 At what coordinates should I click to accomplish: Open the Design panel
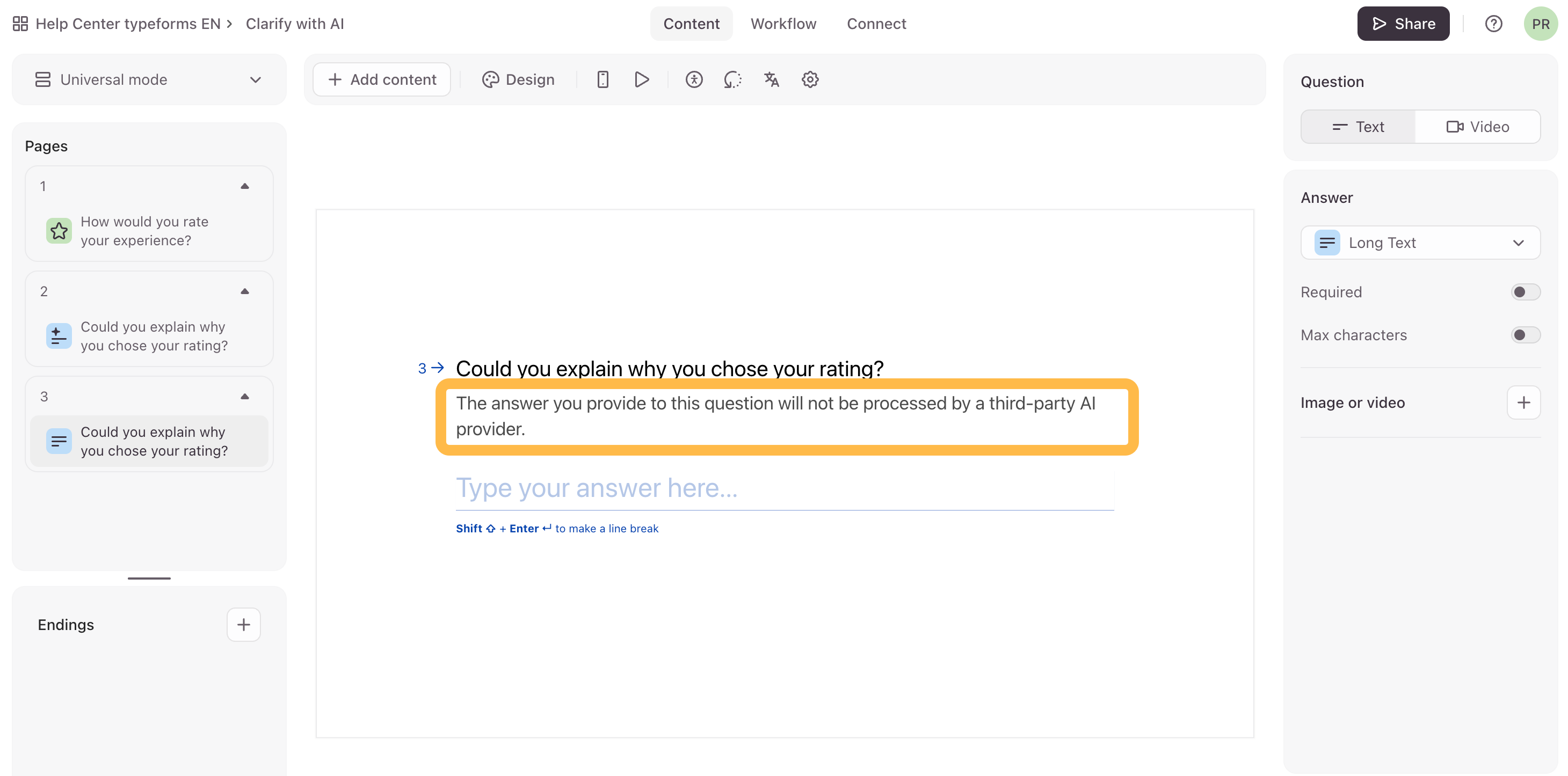click(x=518, y=79)
